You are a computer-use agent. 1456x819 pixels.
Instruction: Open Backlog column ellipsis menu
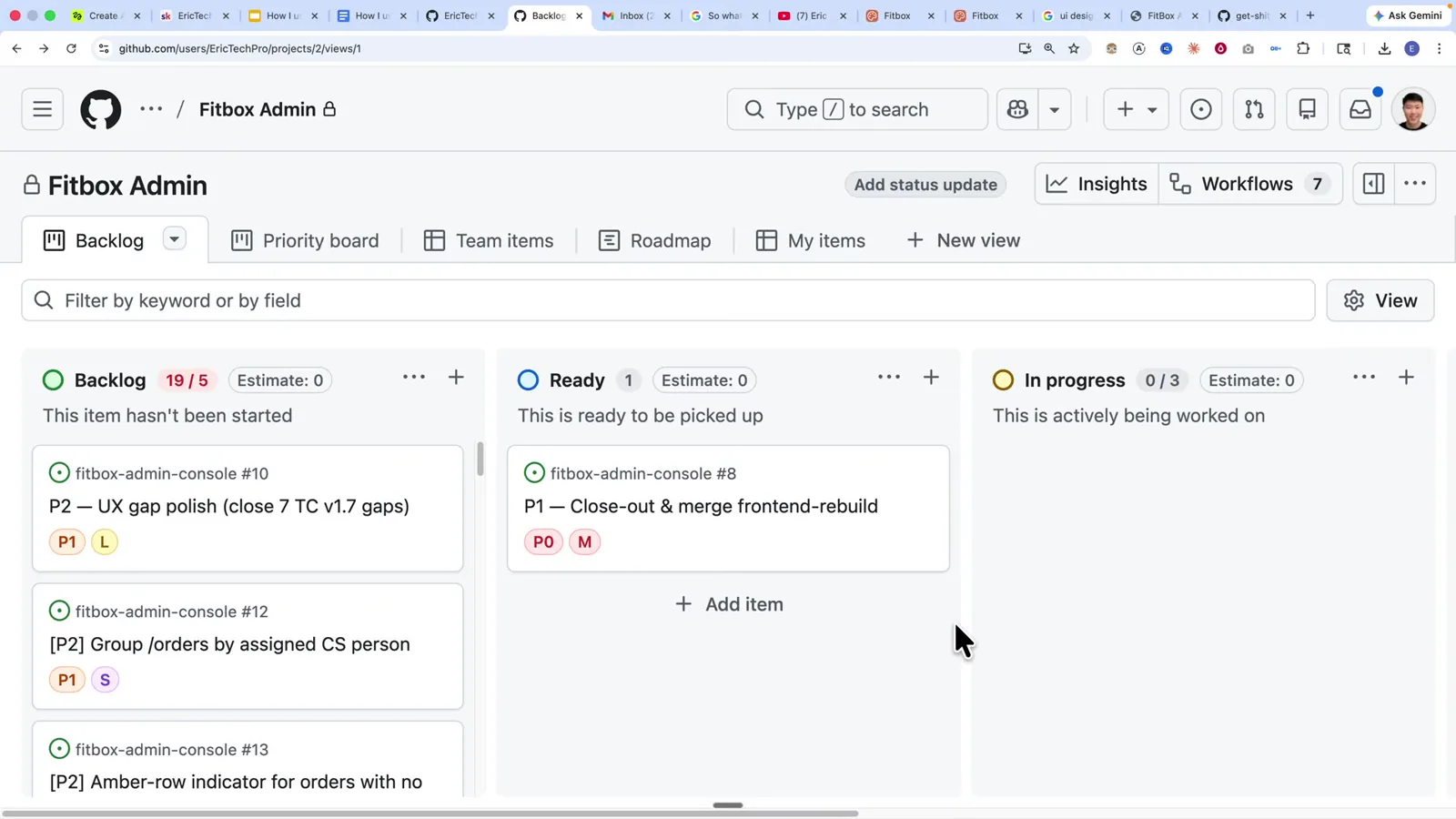[414, 378]
